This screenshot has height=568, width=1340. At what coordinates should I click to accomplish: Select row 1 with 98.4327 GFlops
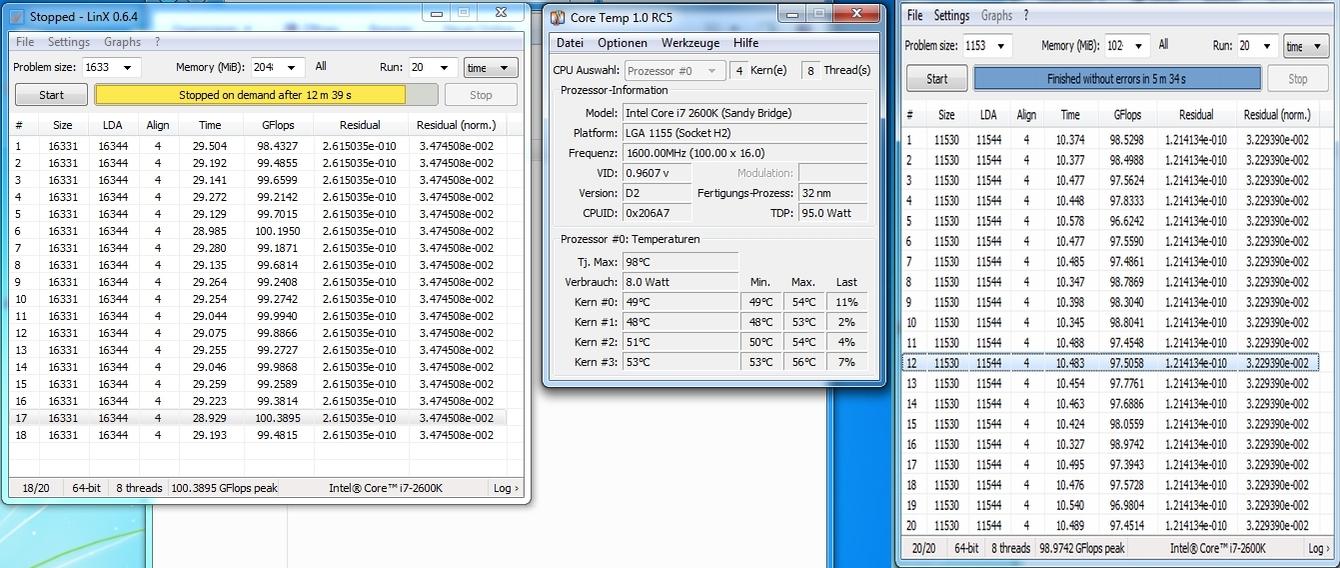(258, 146)
